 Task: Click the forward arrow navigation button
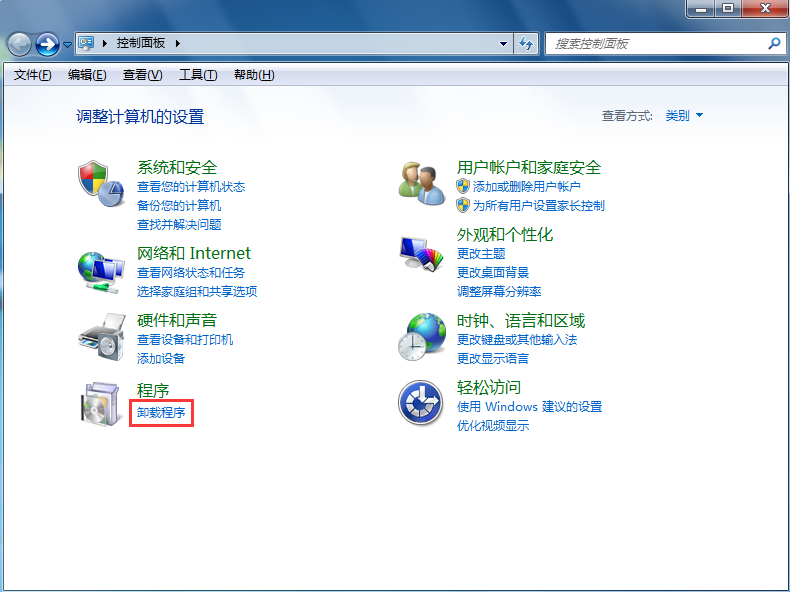[x=47, y=44]
